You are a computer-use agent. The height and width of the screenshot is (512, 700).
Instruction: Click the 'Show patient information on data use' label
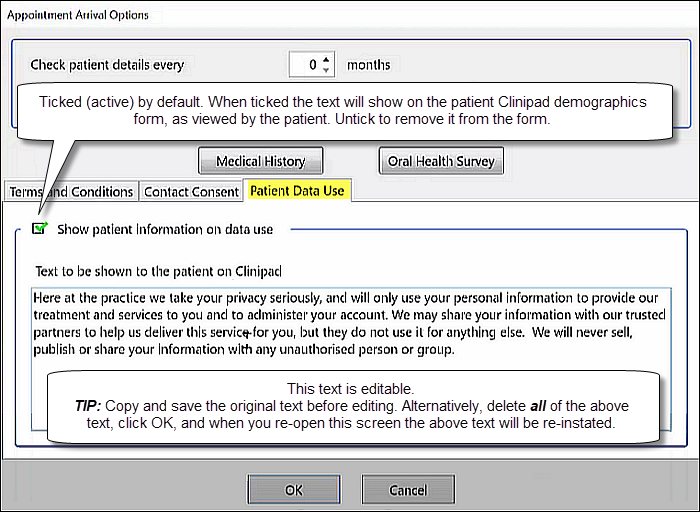click(x=165, y=229)
